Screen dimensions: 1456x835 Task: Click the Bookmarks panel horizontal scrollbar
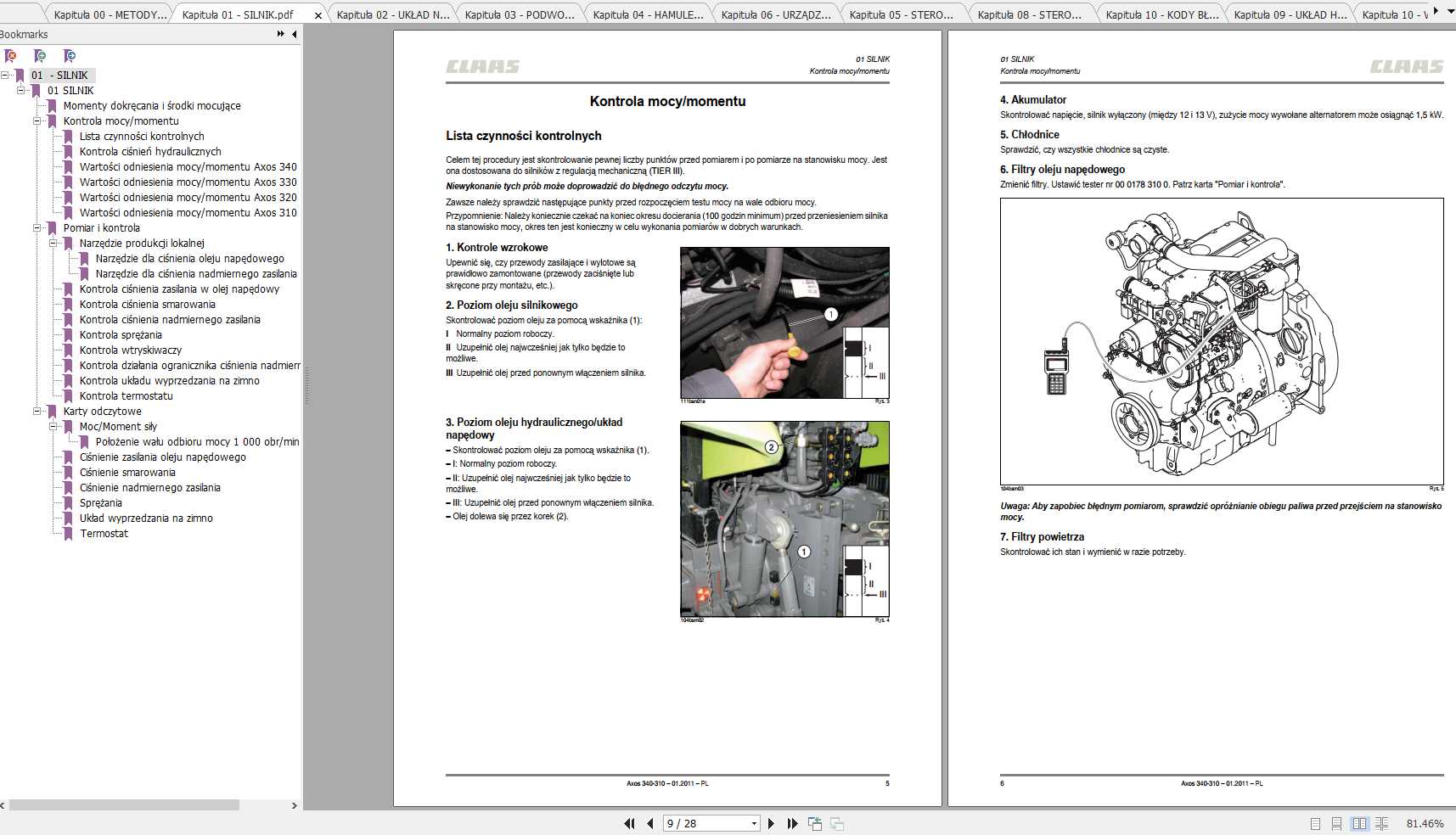click(x=124, y=804)
